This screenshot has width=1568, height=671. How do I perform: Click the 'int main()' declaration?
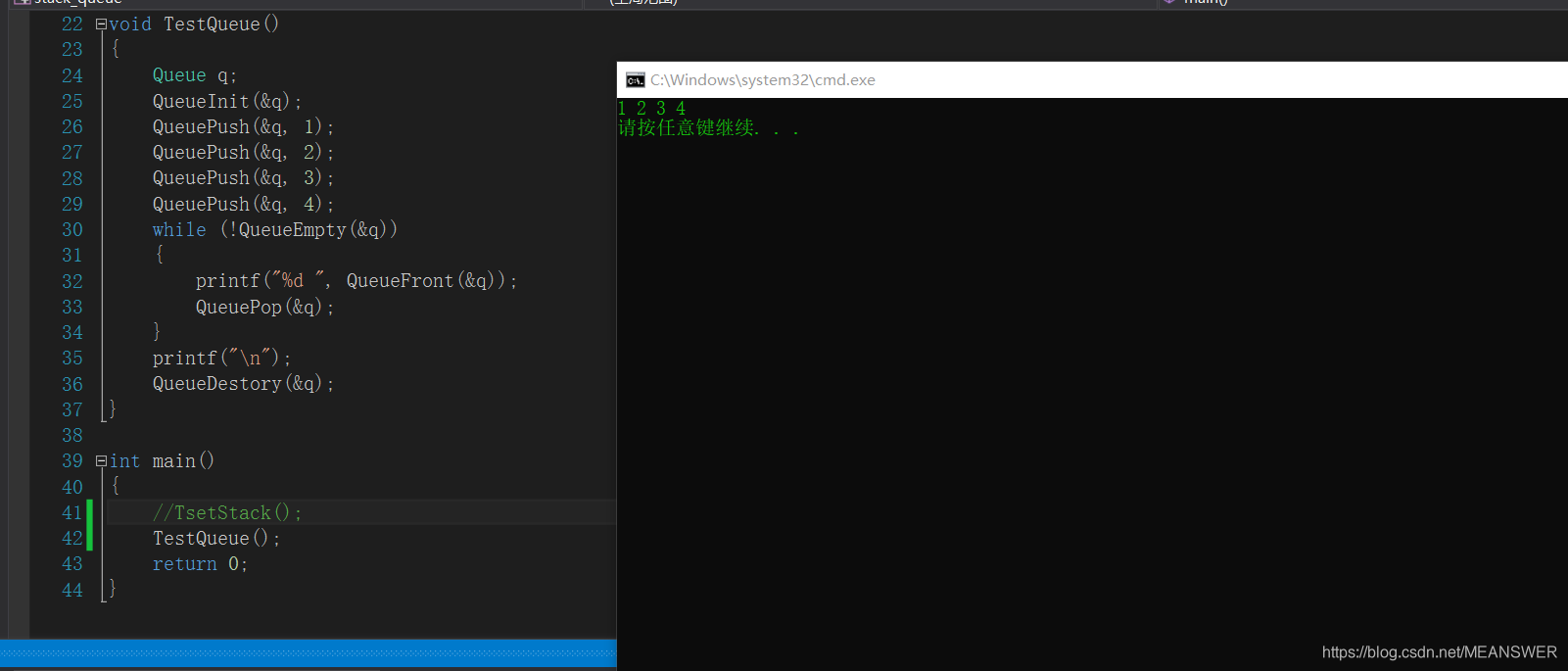coord(162,461)
